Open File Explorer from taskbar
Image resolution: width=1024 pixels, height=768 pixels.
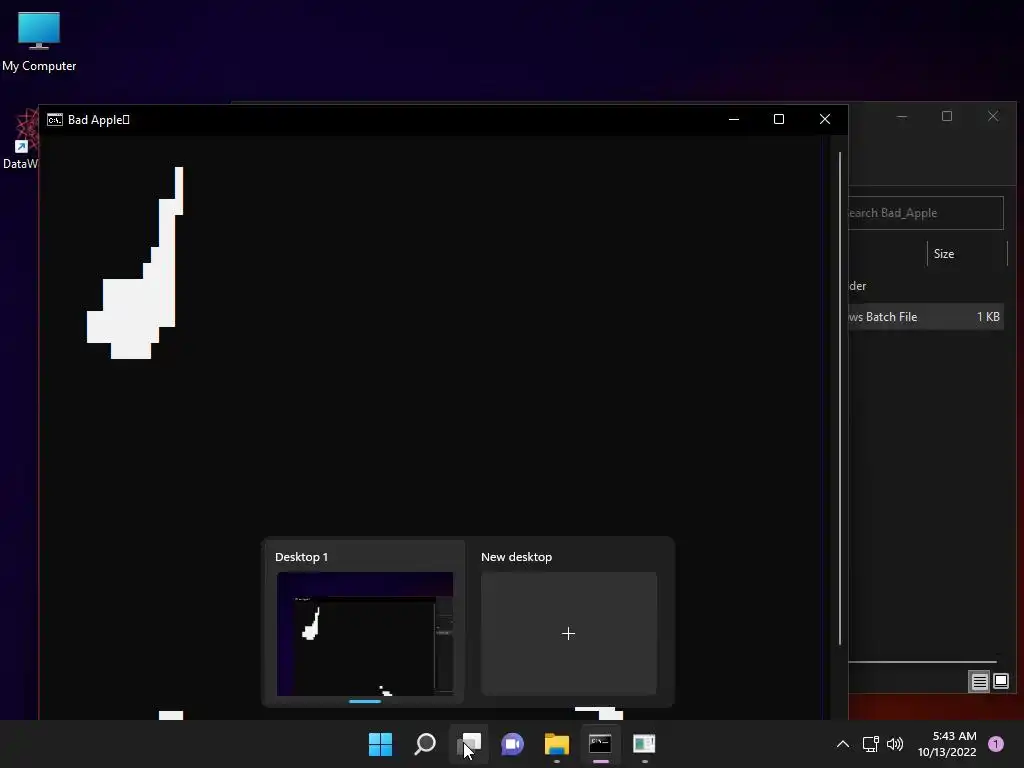[x=556, y=744]
